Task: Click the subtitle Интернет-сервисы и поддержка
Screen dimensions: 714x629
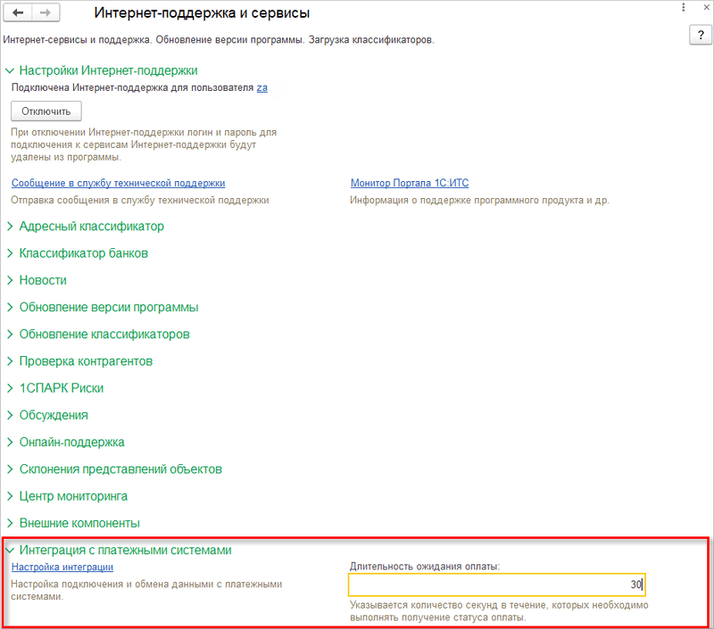Action: 219,40
